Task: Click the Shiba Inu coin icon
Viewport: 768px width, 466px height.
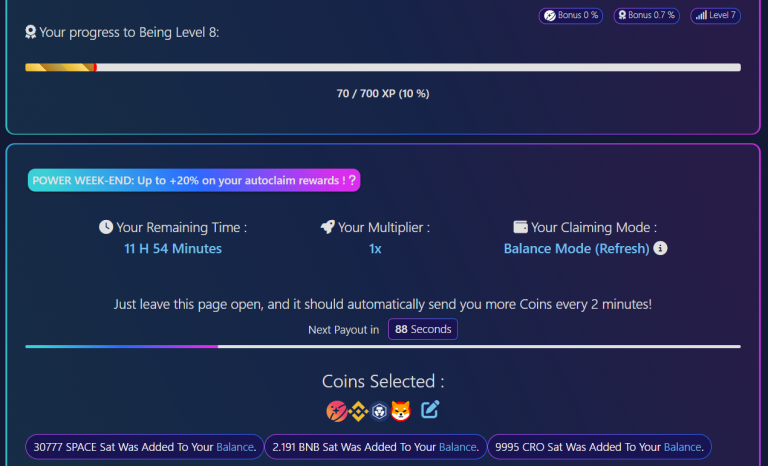Action: [x=401, y=410]
